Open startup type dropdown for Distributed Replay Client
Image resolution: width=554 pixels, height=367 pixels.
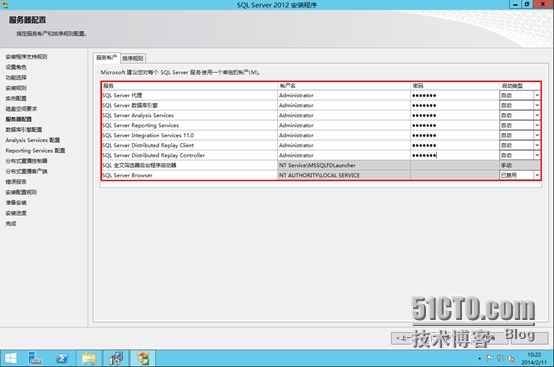coord(537,145)
